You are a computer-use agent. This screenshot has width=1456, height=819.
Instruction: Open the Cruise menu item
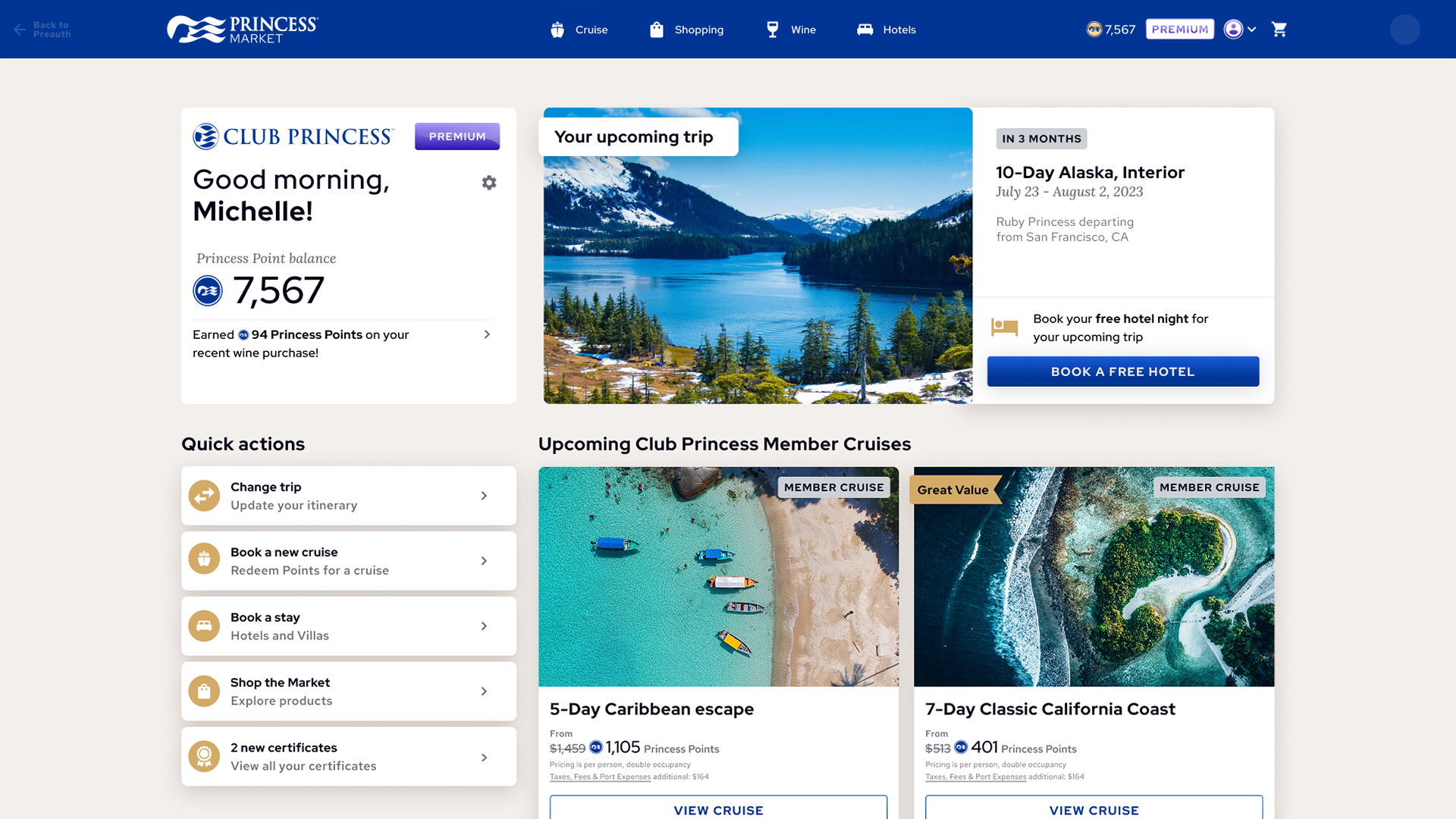point(579,30)
